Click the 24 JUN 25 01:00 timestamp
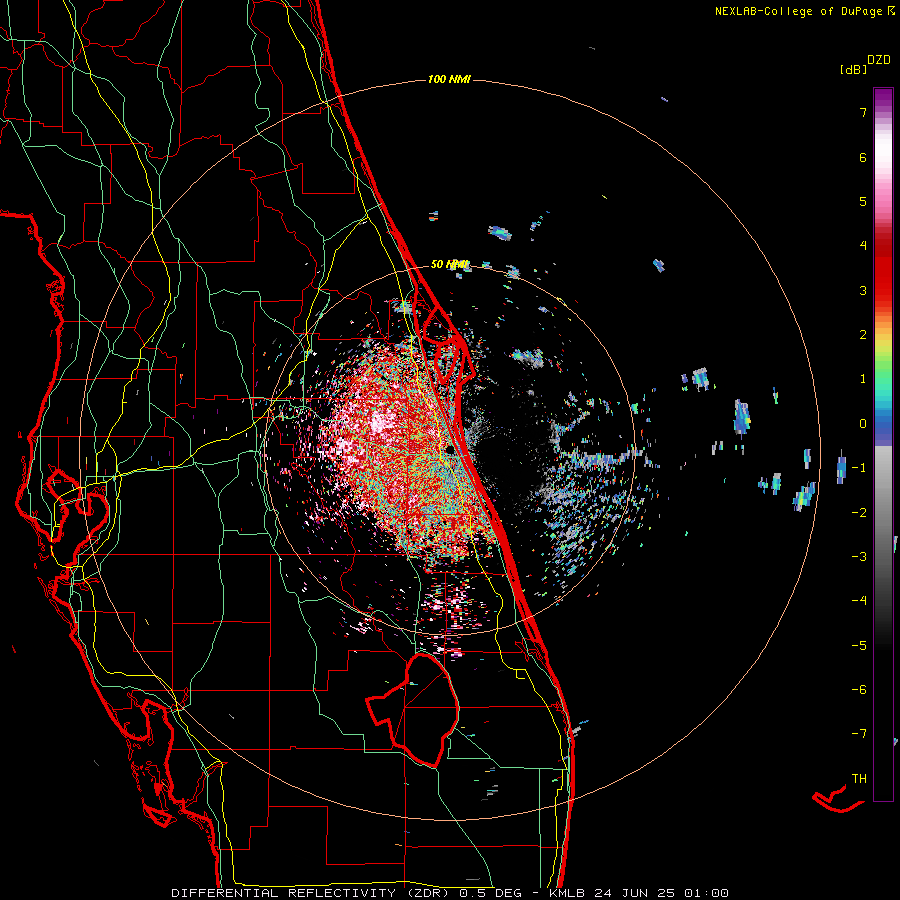The height and width of the screenshot is (900, 900). [661, 893]
